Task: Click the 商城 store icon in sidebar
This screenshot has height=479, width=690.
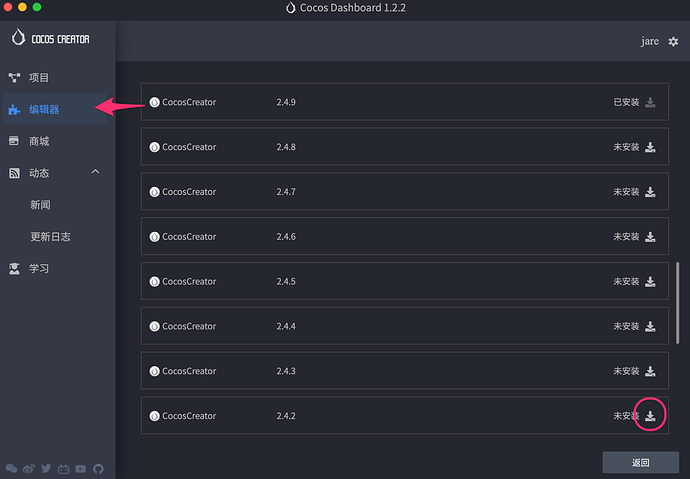Action: click(x=14, y=141)
